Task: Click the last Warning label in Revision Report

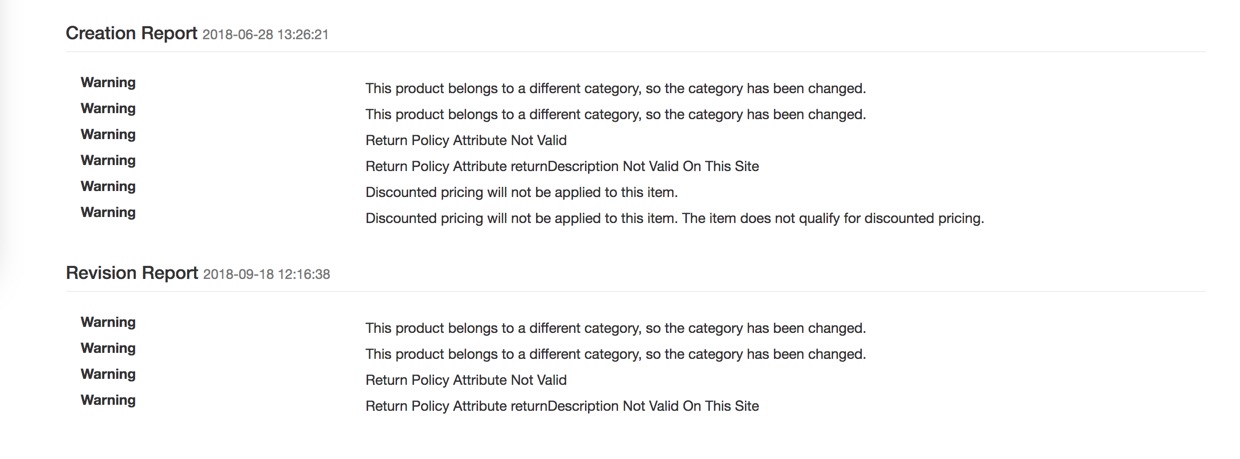Action: (x=108, y=400)
